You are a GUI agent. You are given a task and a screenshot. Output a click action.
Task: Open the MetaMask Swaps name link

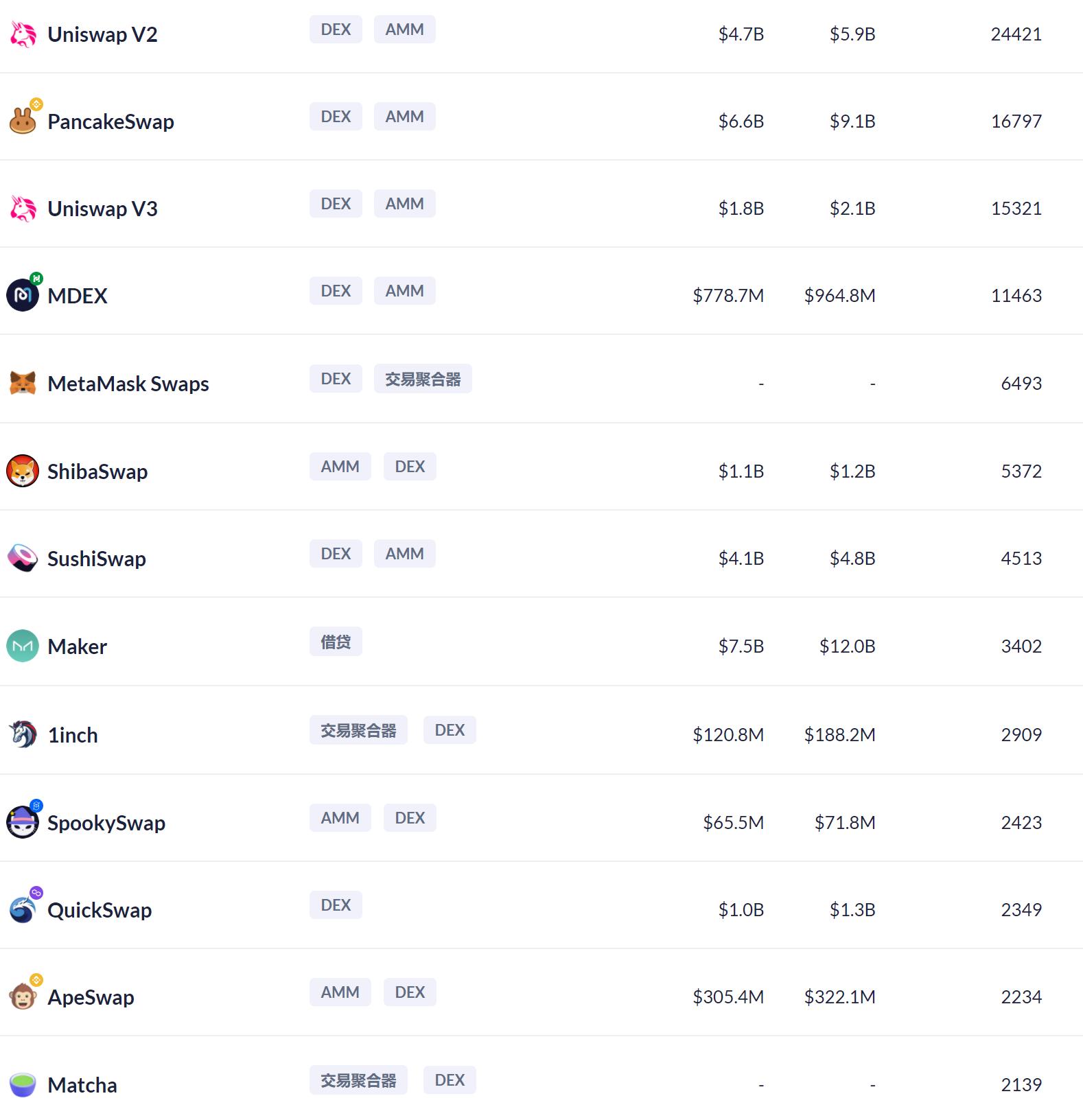128,384
